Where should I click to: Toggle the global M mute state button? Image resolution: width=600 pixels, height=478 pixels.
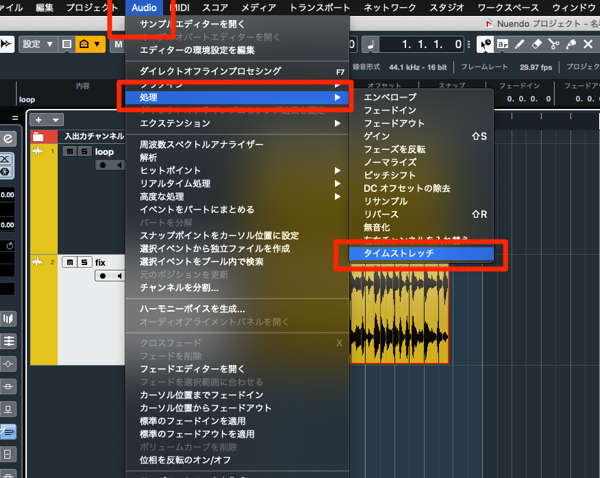click(118, 44)
